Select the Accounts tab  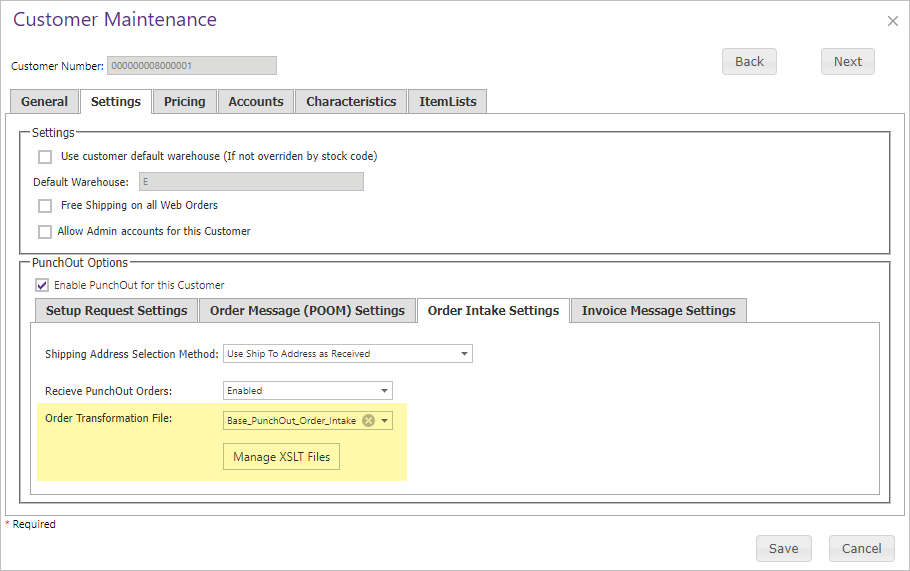tap(256, 102)
